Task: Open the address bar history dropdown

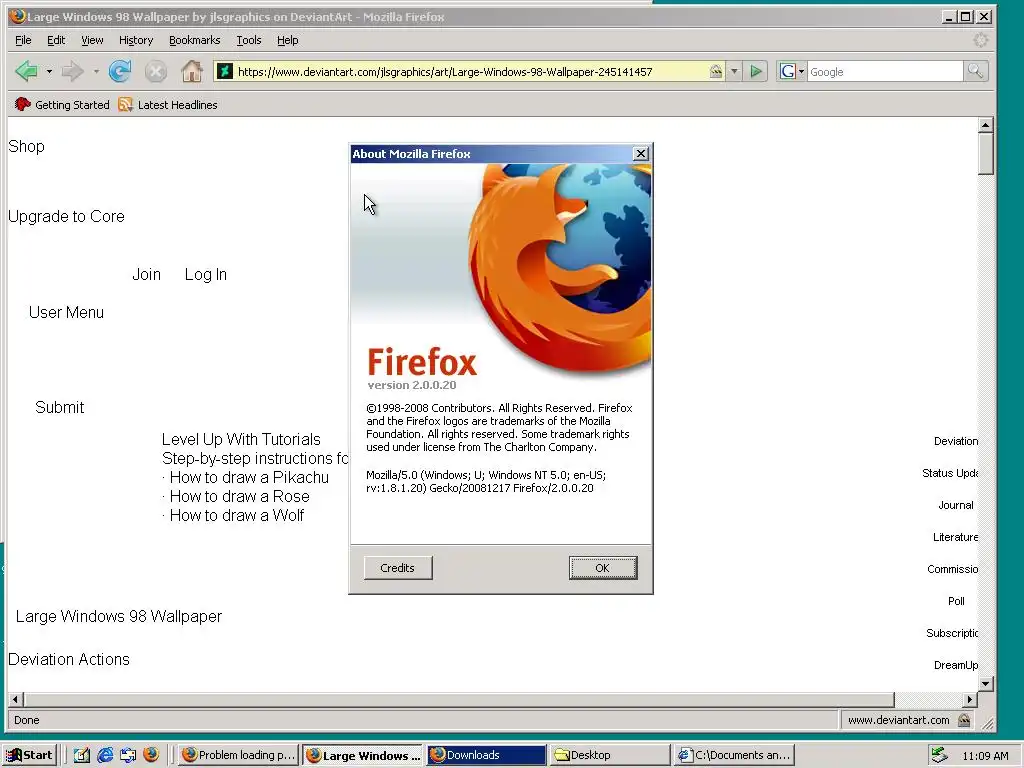Action: pos(734,71)
